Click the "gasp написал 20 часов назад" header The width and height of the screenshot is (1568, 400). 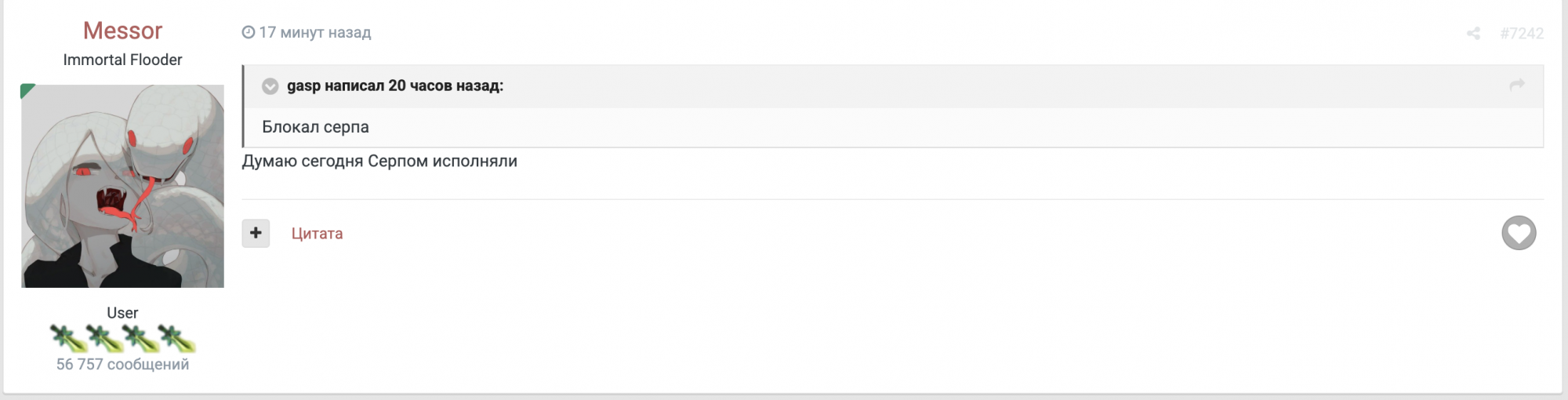tap(395, 85)
